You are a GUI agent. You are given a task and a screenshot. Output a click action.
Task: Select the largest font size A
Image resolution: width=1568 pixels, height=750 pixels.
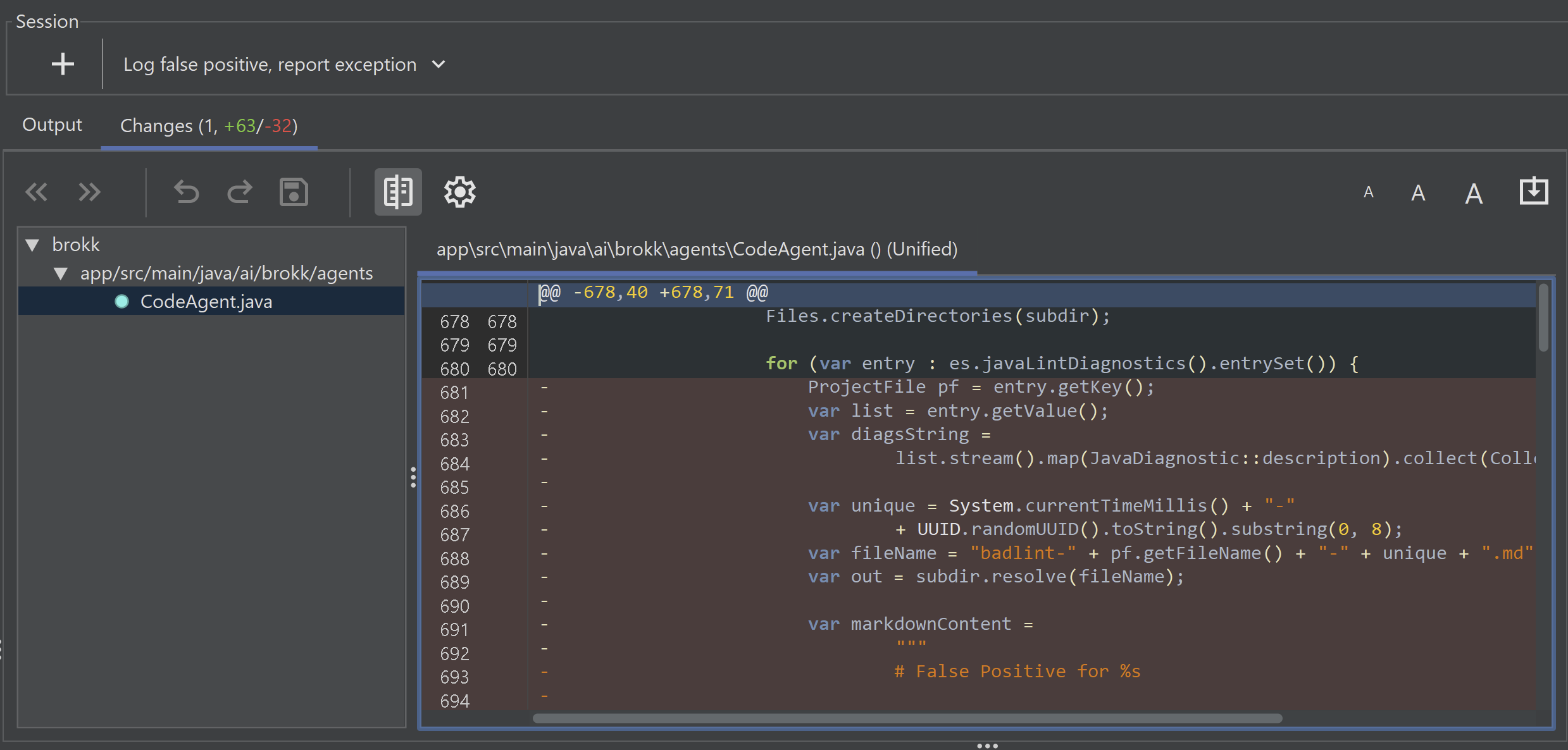(1474, 194)
